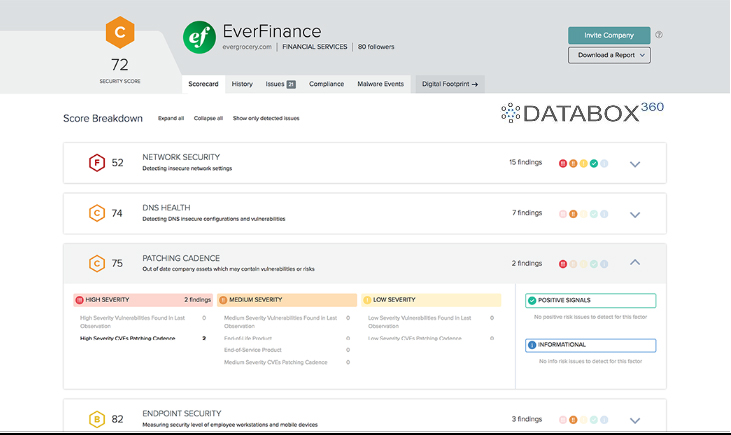731x435 pixels.
Task: Click the High Severity header bar
Action: 143,300
